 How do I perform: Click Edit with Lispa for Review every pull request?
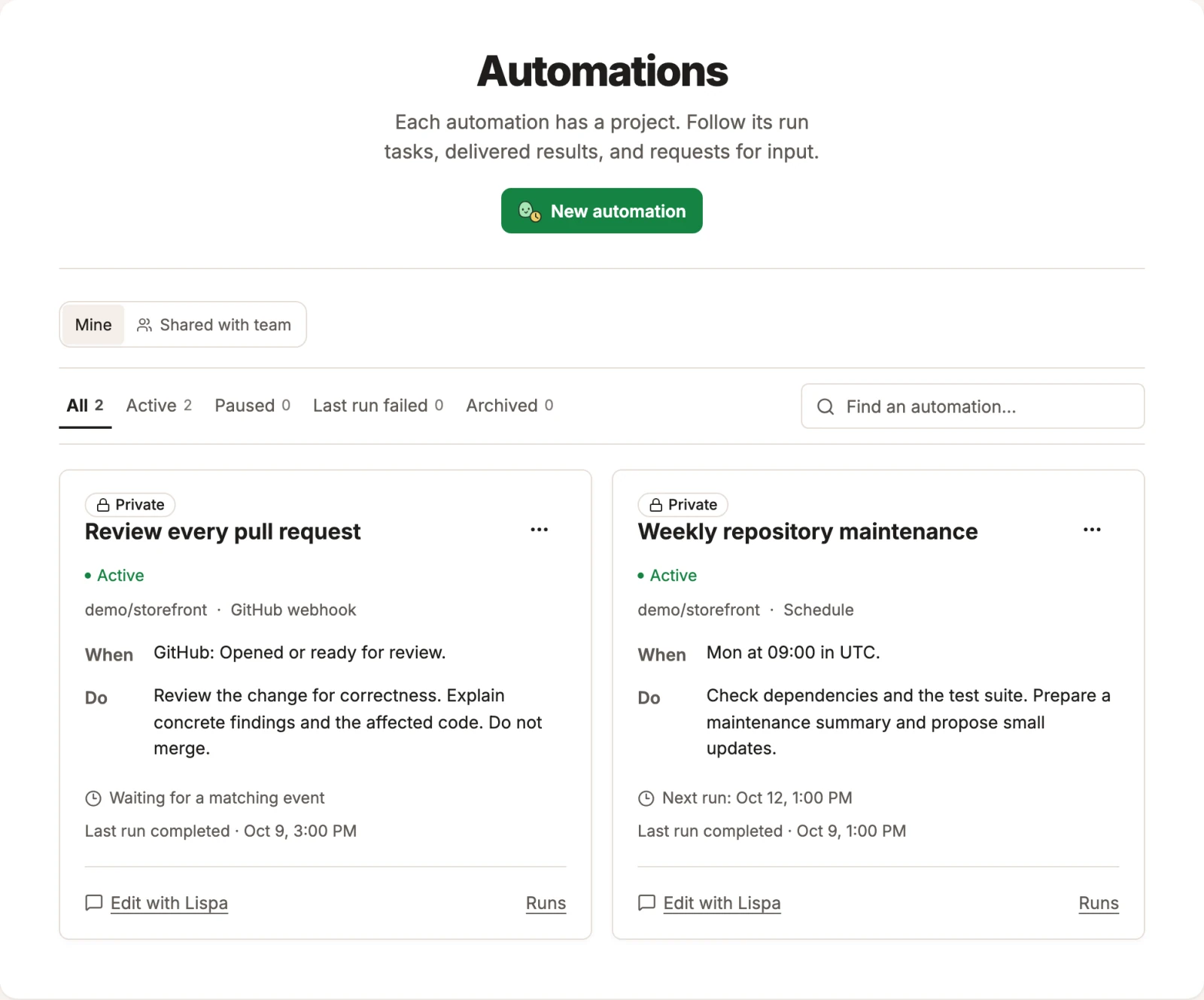tap(169, 903)
